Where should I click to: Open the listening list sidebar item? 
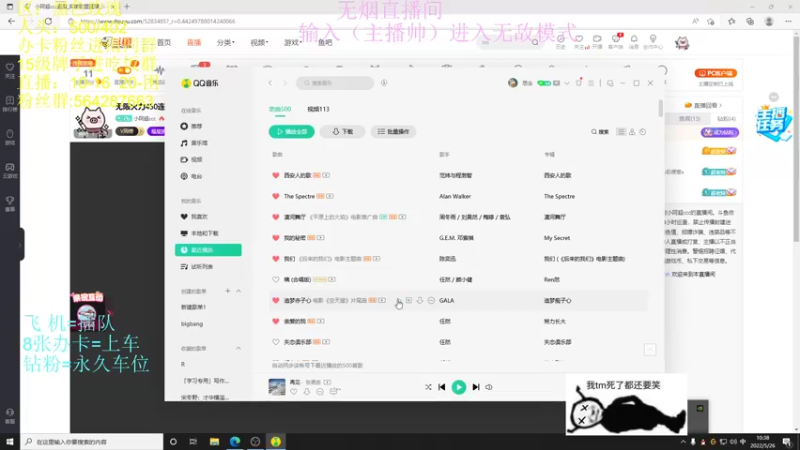pos(197,266)
